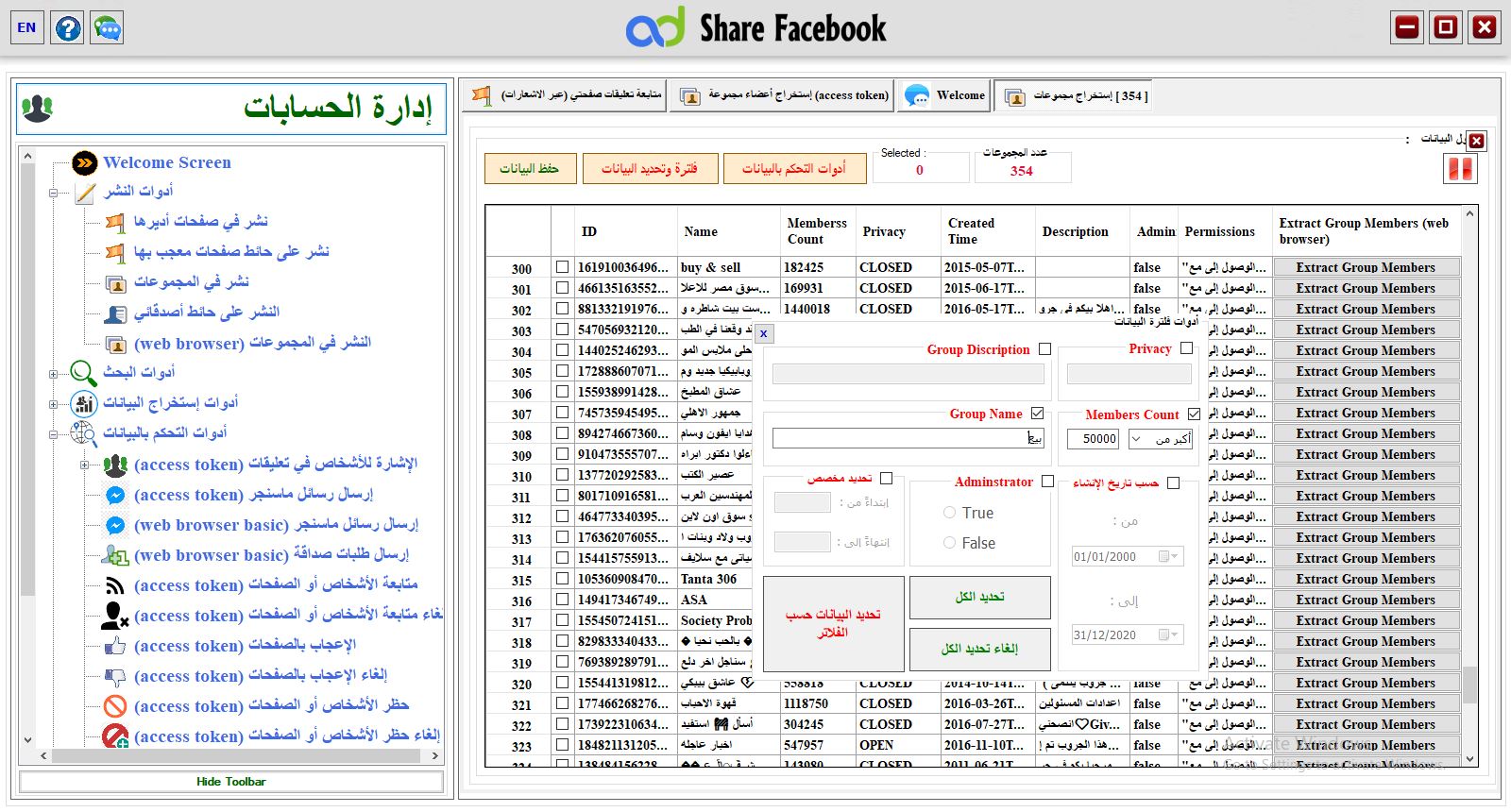
Task: Open the 31/12/2020 date picker dropdown
Action: 1168,635
